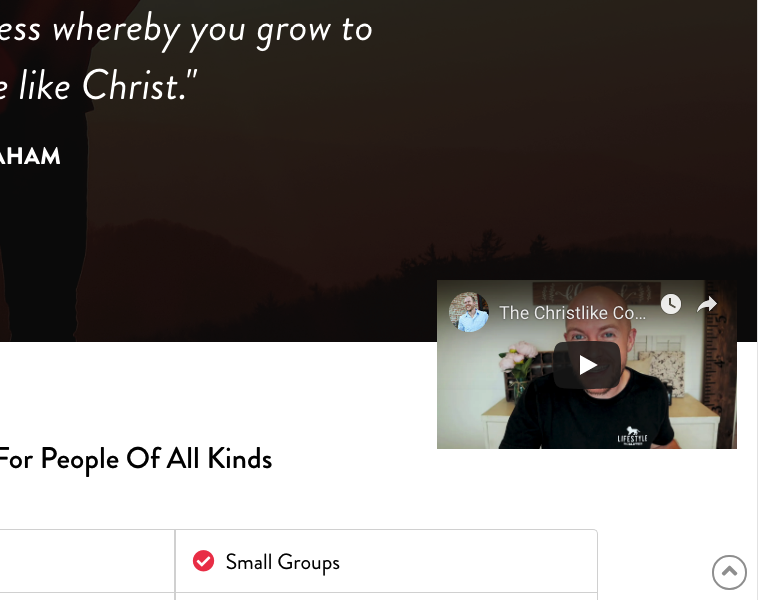Click the quote text "like Christ."

point(108,86)
